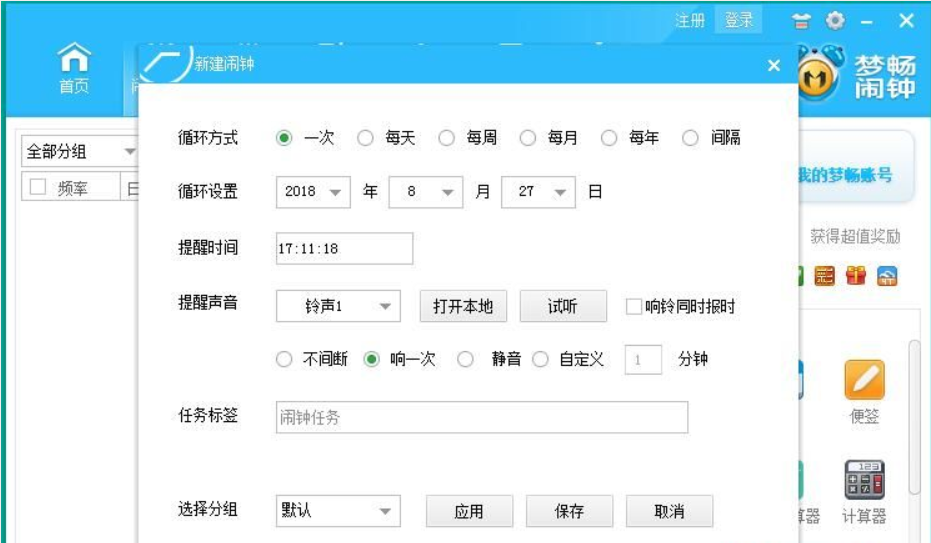The height and width of the screenshot is (543, 931).
Task: Click the 应用 apply button
Action: pyautogui.click(x=469, y=511)
